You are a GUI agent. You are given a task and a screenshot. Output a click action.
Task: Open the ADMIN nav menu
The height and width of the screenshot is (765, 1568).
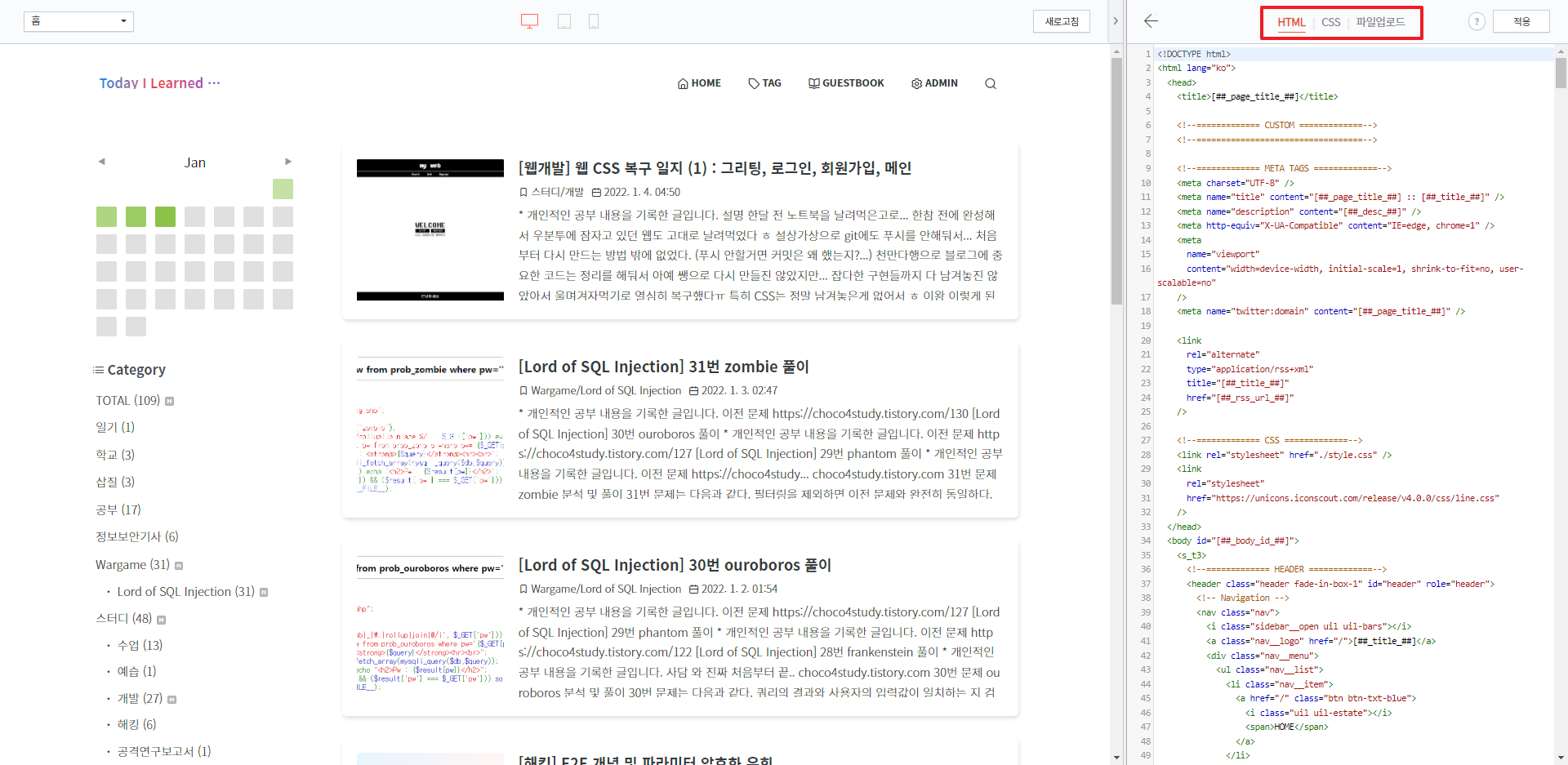[x=934, y=83]
